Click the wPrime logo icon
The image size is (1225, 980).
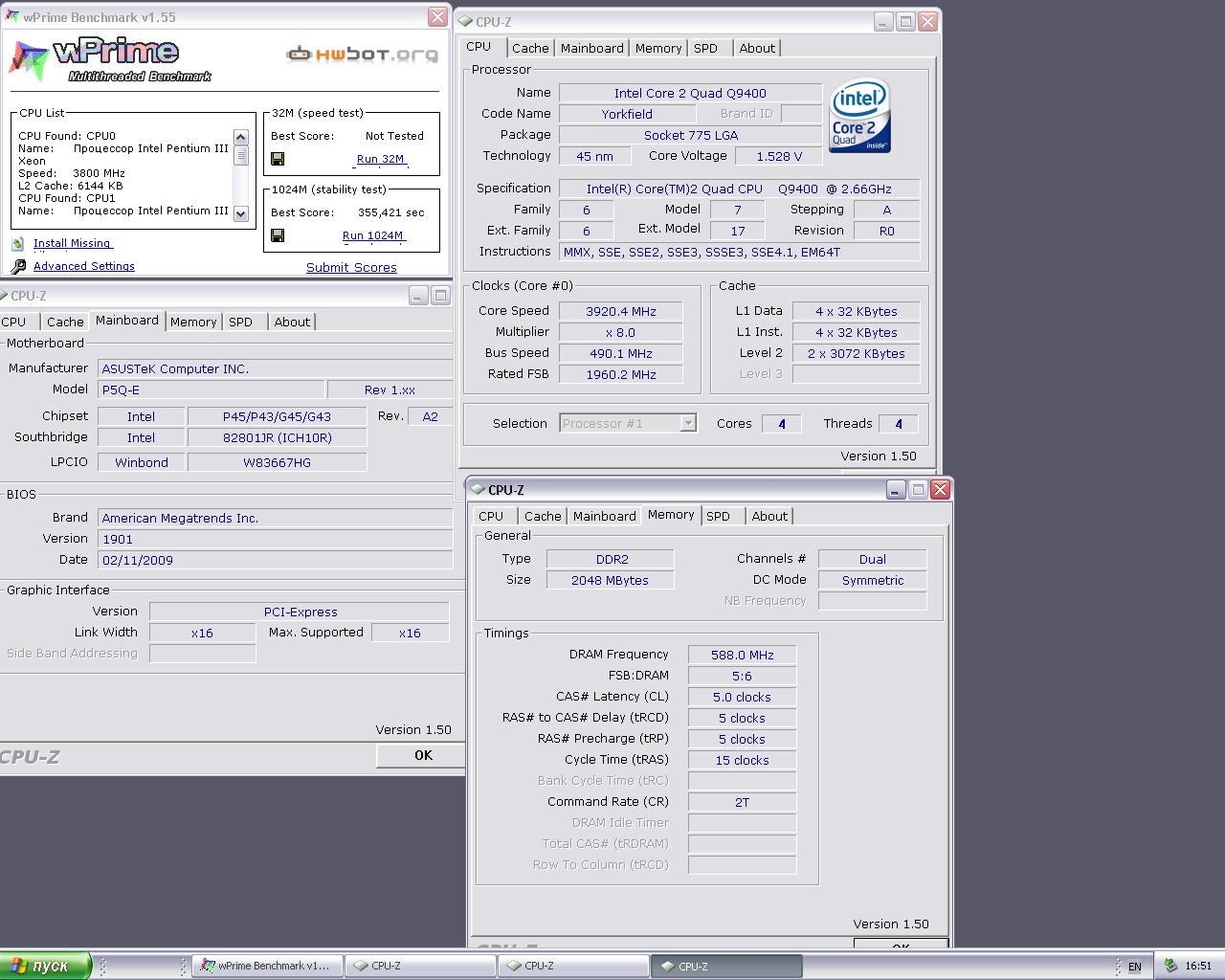pos(29,61)
